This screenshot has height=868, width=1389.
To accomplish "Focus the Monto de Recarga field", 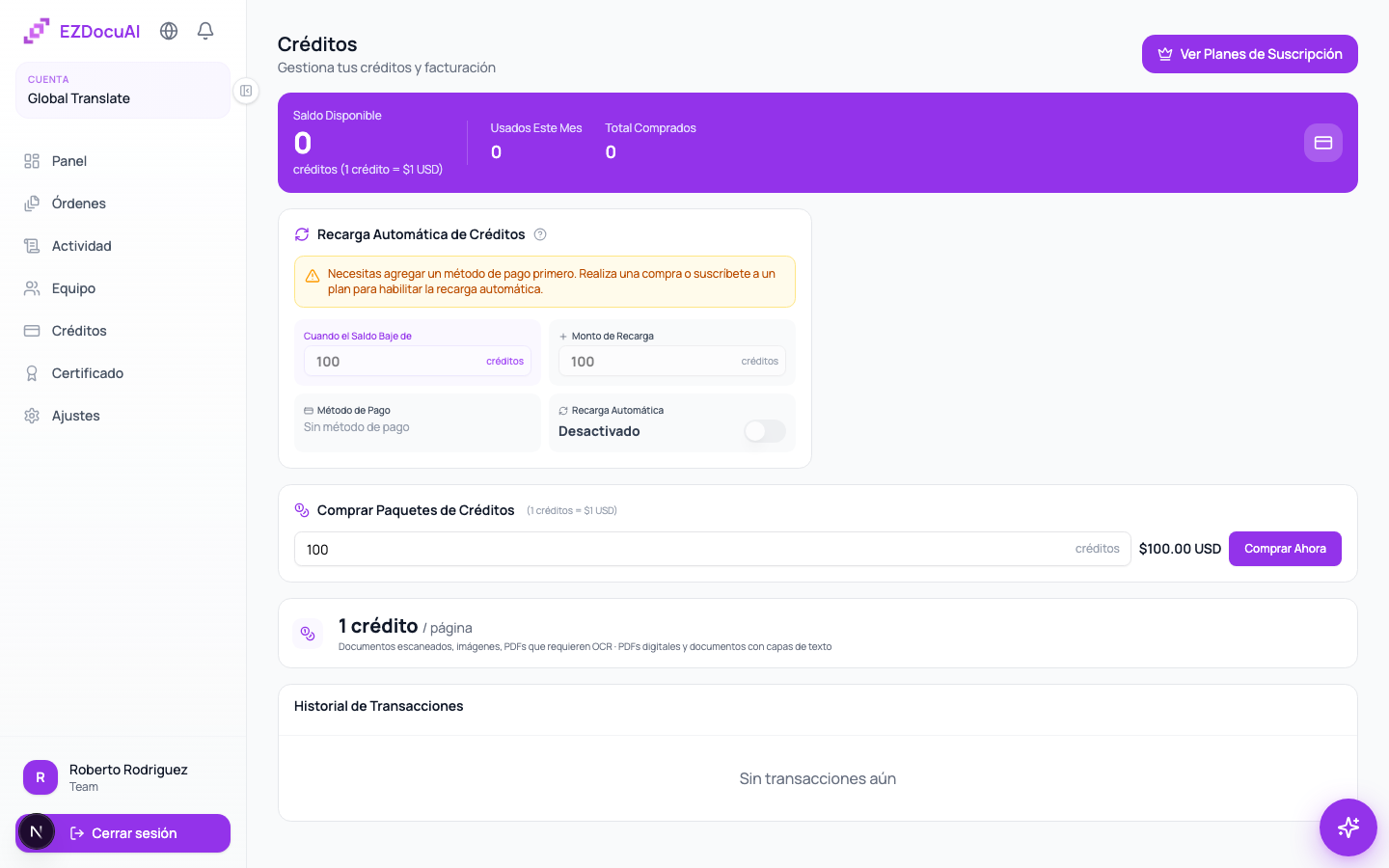I will click(x=672, y=362).
